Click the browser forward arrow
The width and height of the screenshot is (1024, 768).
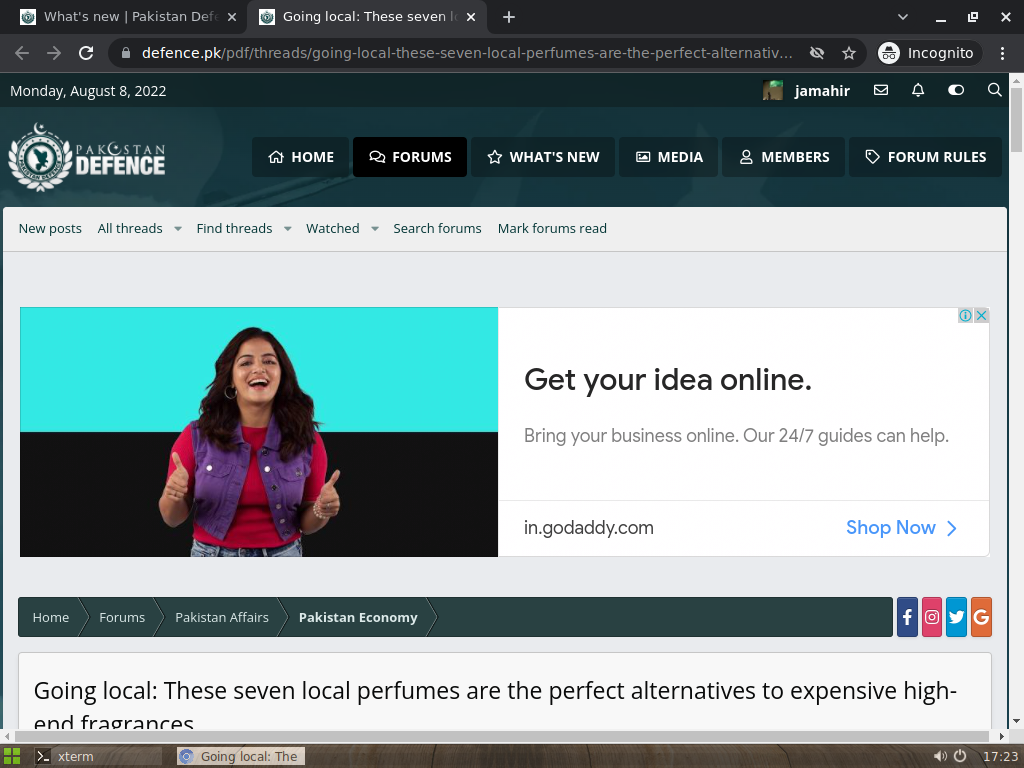pos(54,53)
